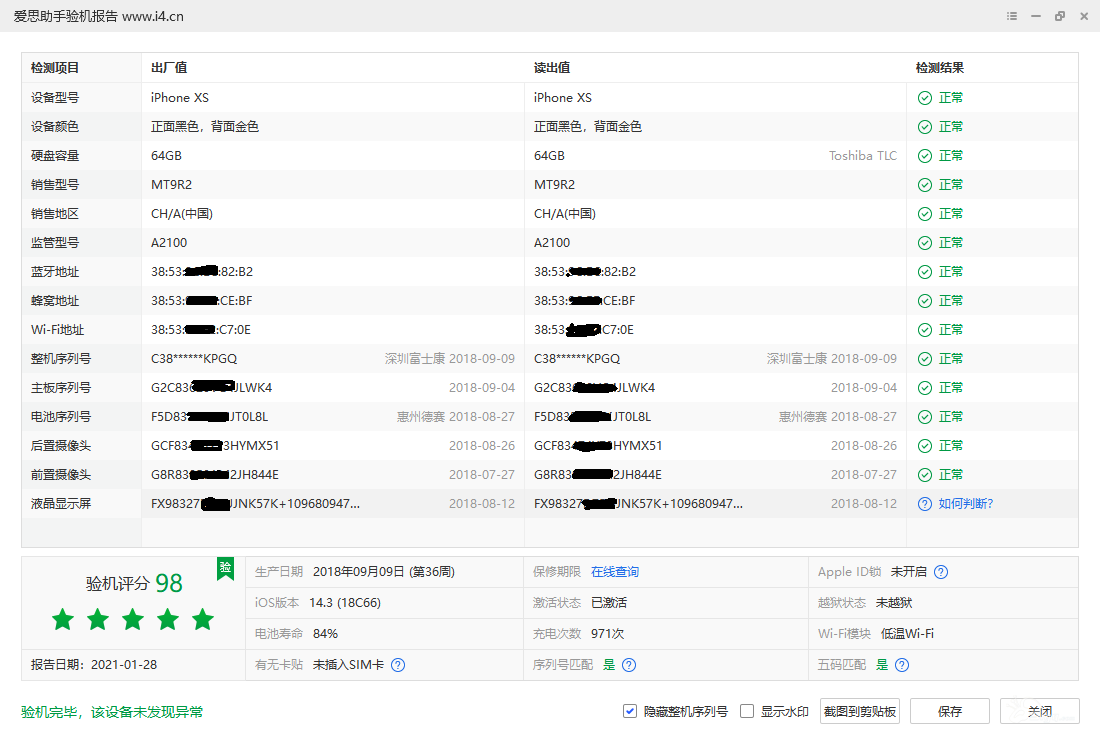The width and height of the screenshot is (1100, 749).
Task: Click the 读出值 column header
Action: point(552,68)
